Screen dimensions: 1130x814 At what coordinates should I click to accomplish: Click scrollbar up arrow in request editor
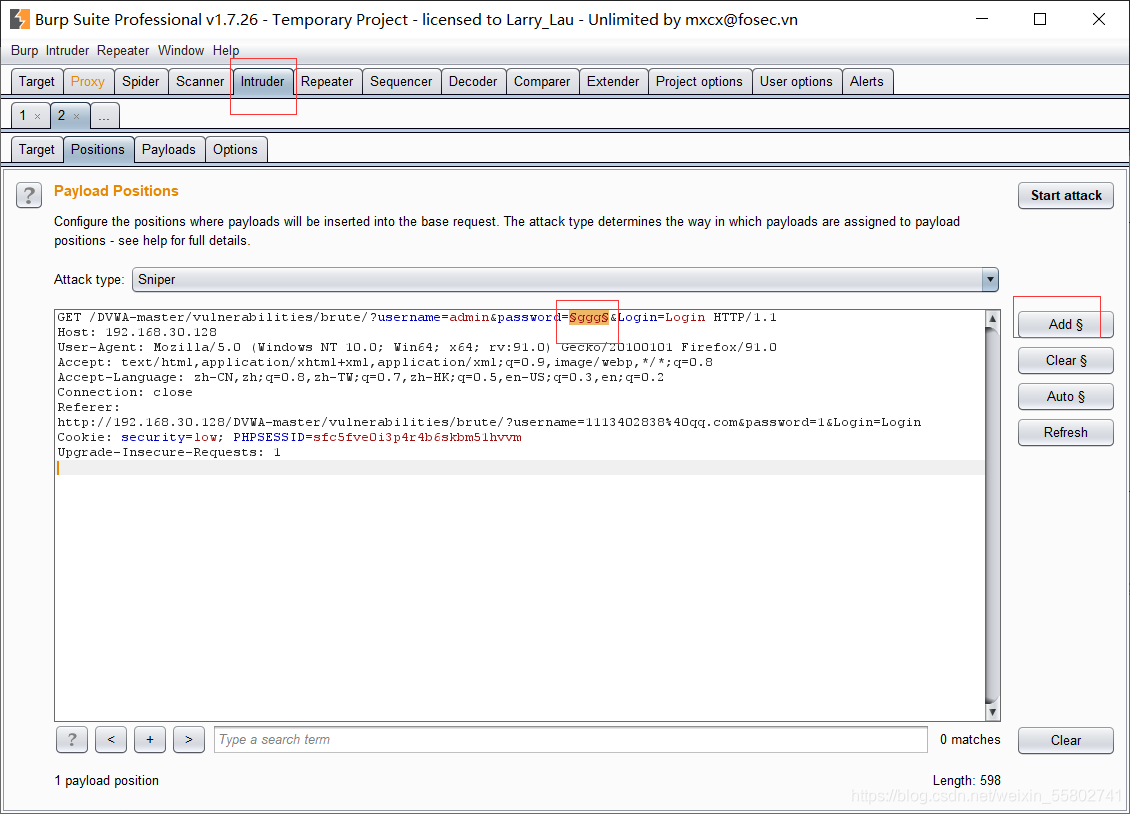point(992,318)
